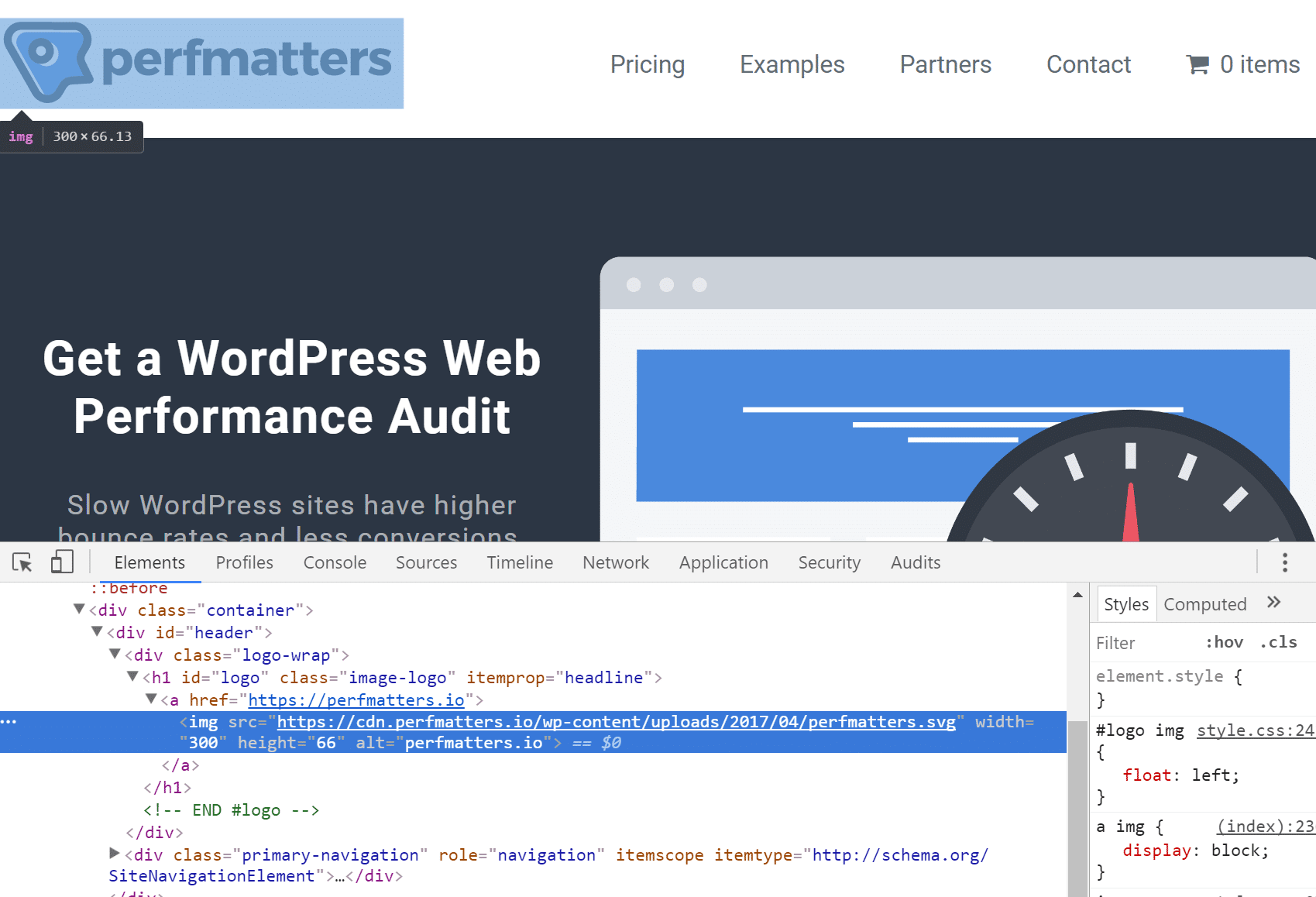Image resolution: width=1316 pixels, height=897 pixels.
Task: Open the style.css:24 source link
Action: point(1255,730)
